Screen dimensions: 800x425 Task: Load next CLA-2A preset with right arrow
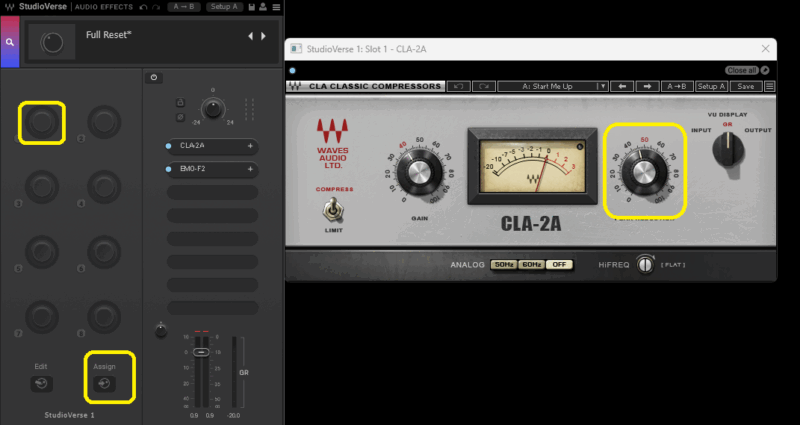[x=647, y=86]
